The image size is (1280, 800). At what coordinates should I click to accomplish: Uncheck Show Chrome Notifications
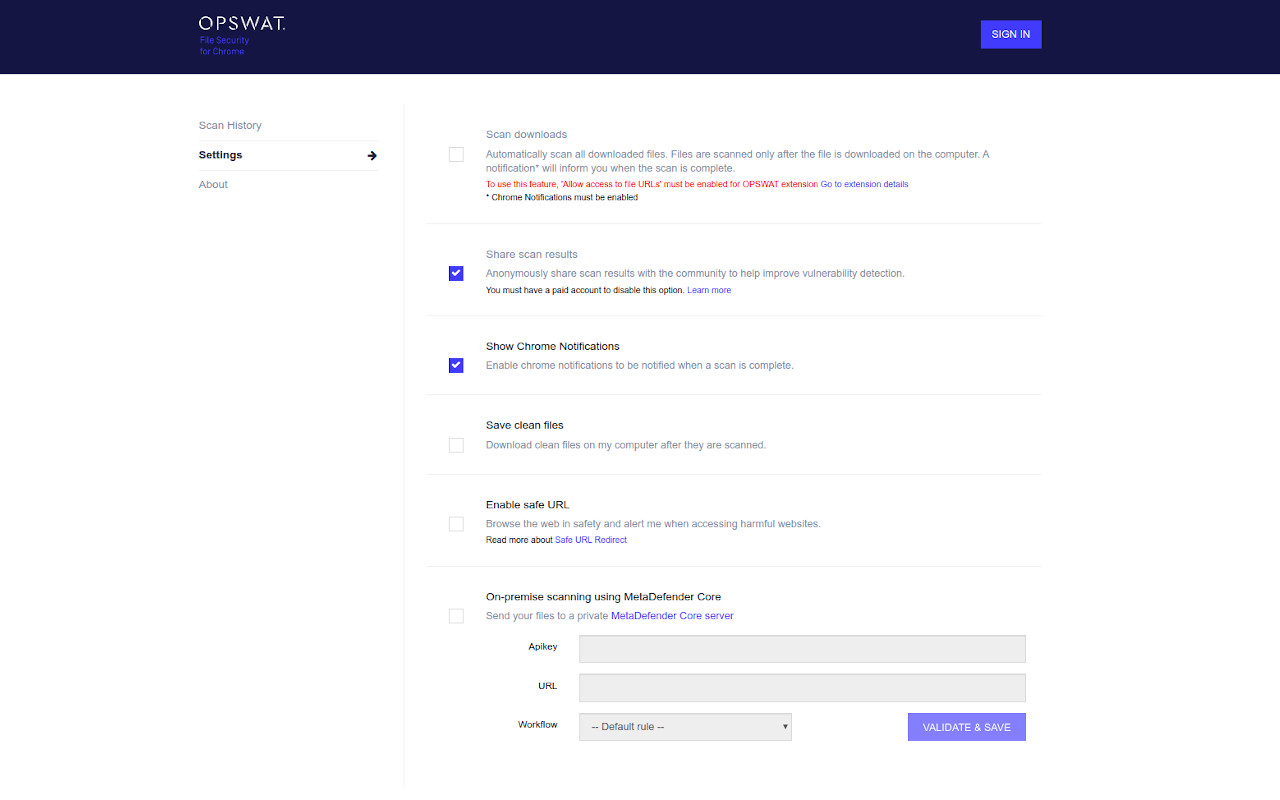456,365
